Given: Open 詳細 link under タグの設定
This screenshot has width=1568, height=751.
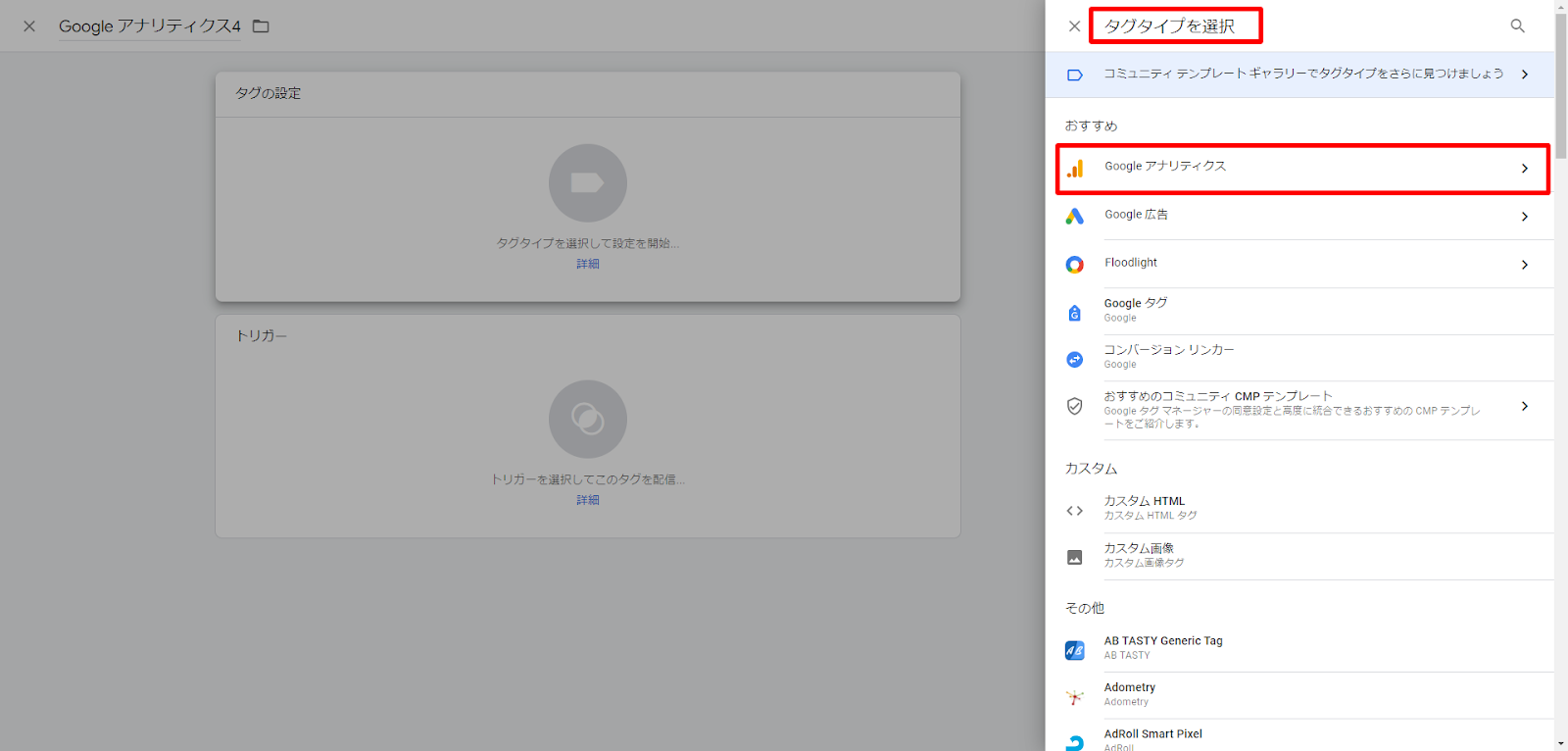Looking at the screenshot, I should point(588,264).
